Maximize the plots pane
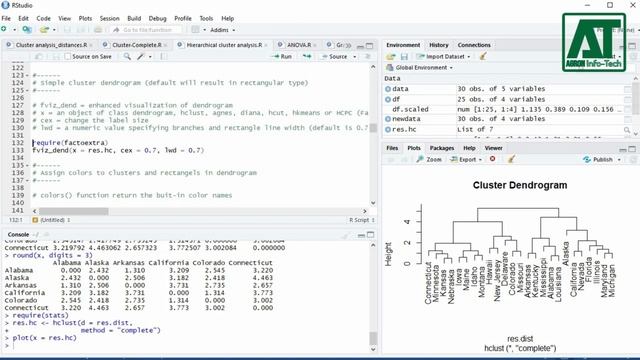640x360 pixels. click(x=632, y=149)
